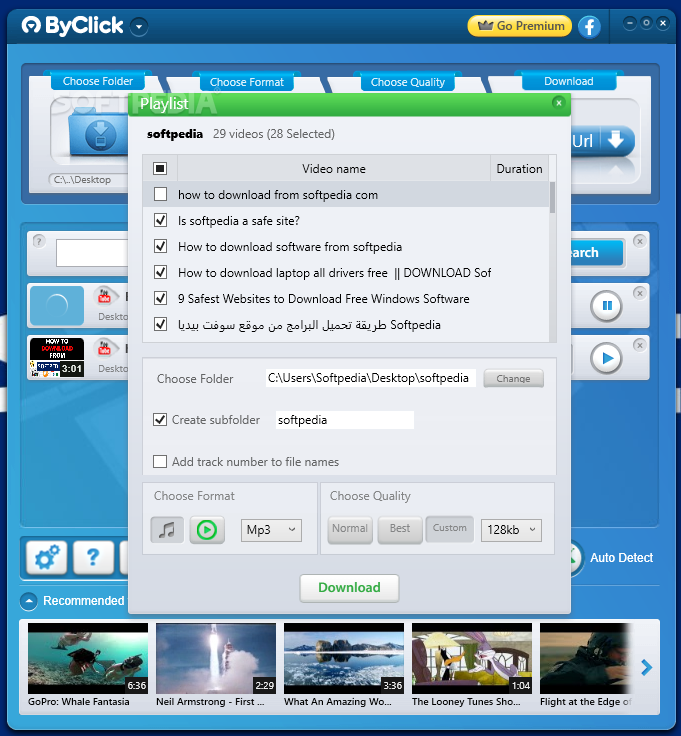Click the Change folder button

(x=513, y=378)
